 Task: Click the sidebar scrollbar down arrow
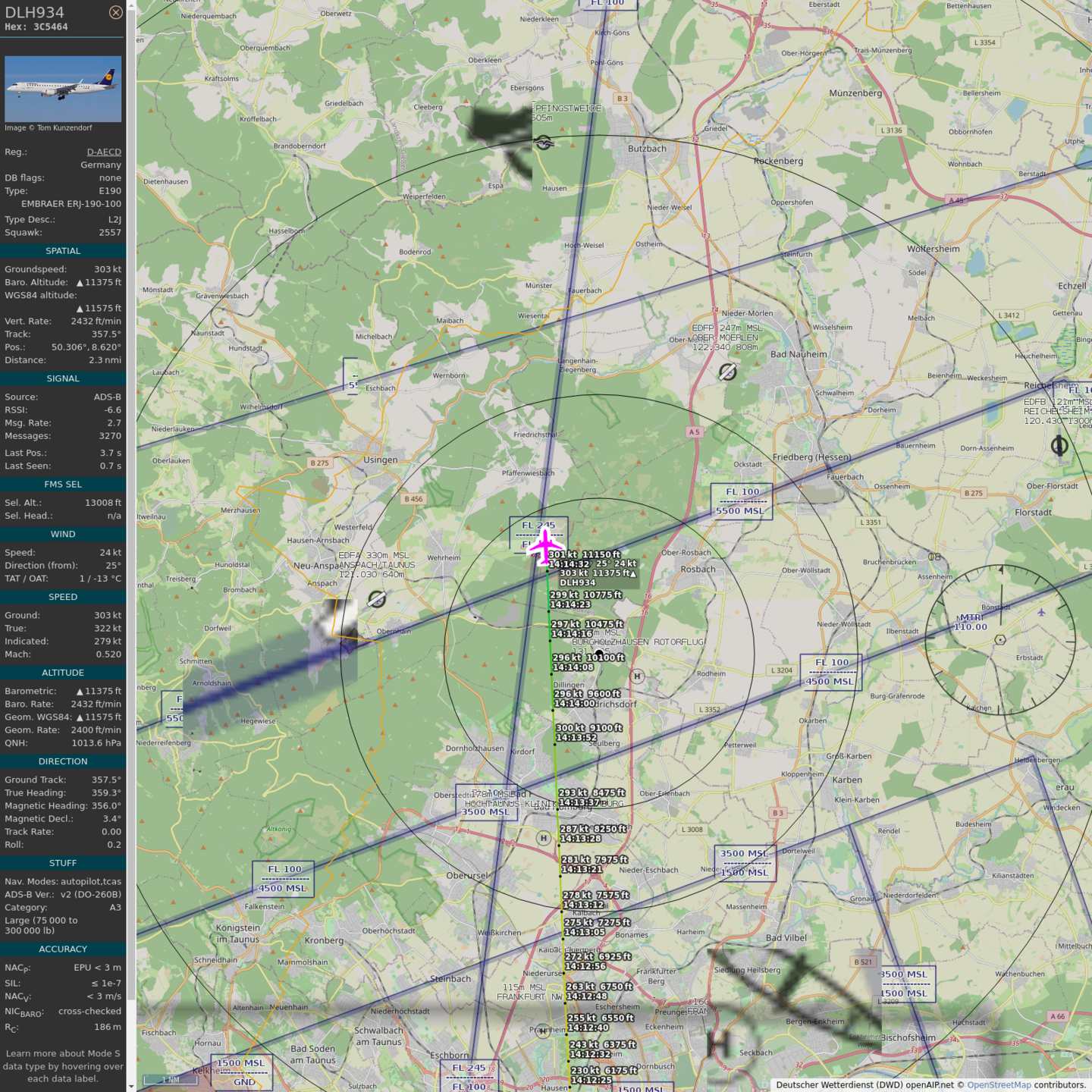[x=131, y=1087]
